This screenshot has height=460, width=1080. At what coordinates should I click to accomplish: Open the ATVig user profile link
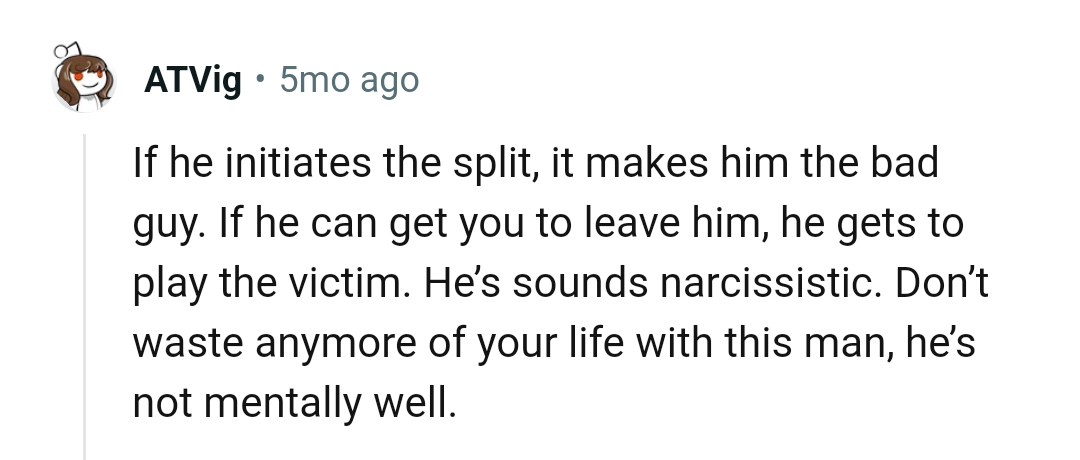coord(193,81)
